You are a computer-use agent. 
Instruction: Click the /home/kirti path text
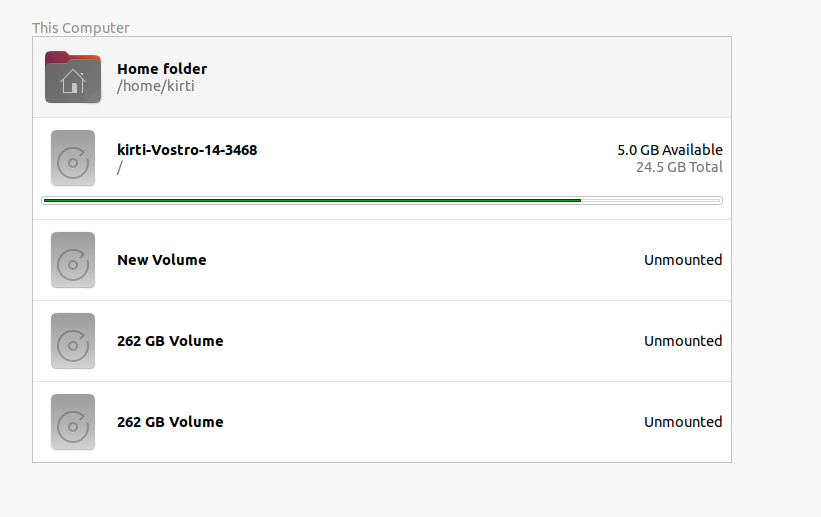point(156,86)
